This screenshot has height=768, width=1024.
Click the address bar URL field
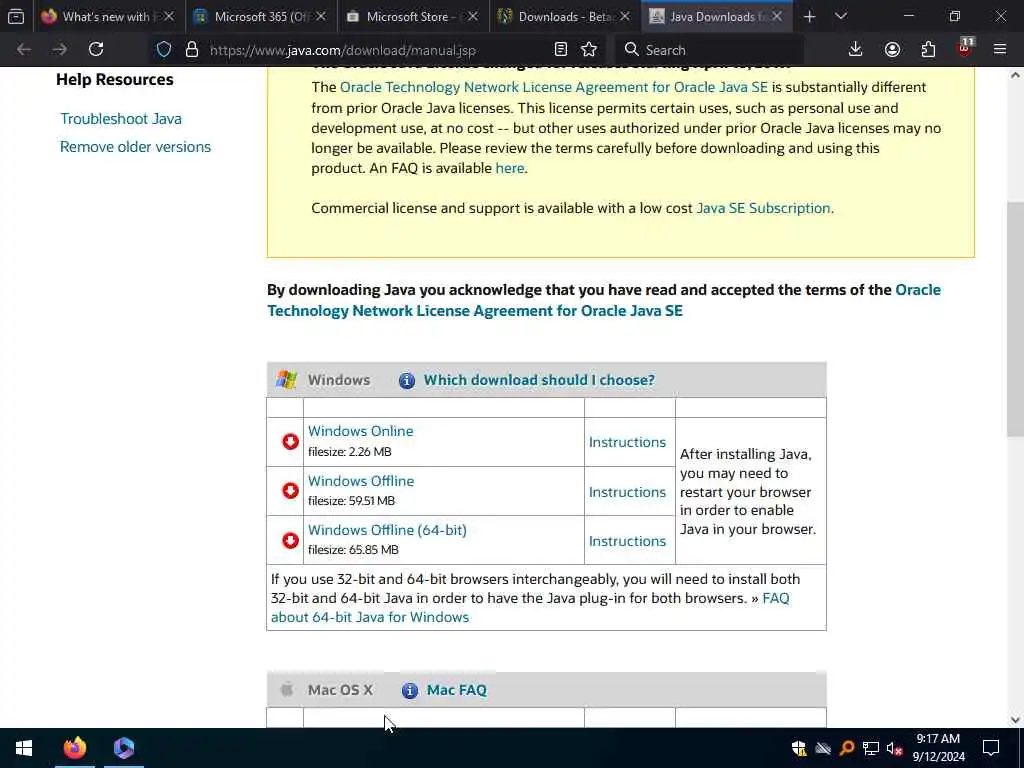(x=377, y=50)
